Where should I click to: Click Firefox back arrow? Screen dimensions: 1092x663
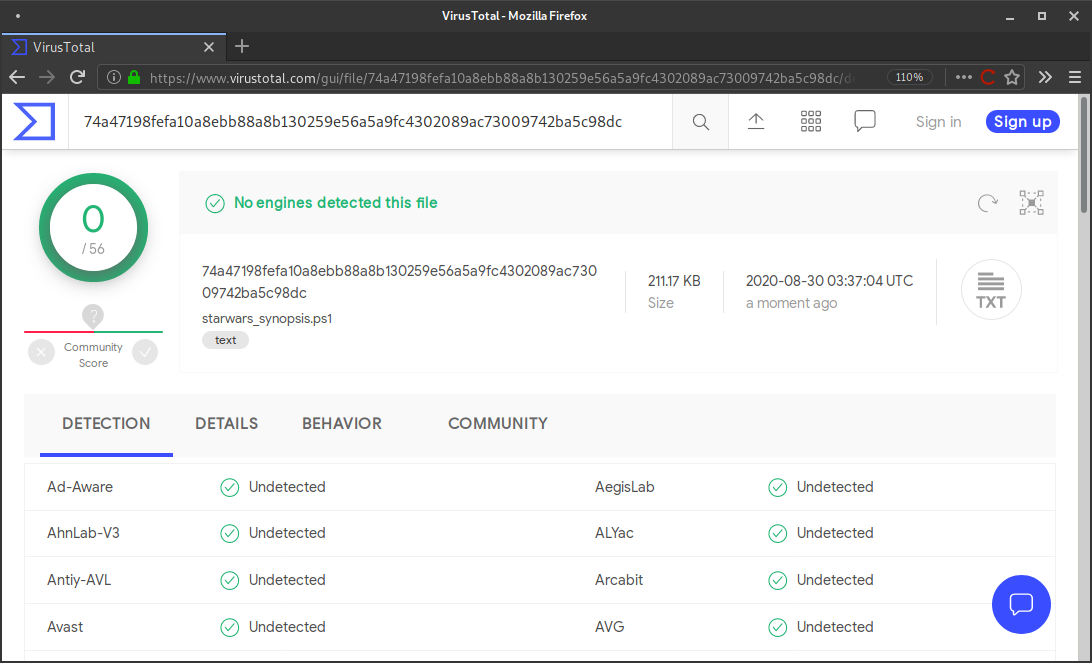17,77
